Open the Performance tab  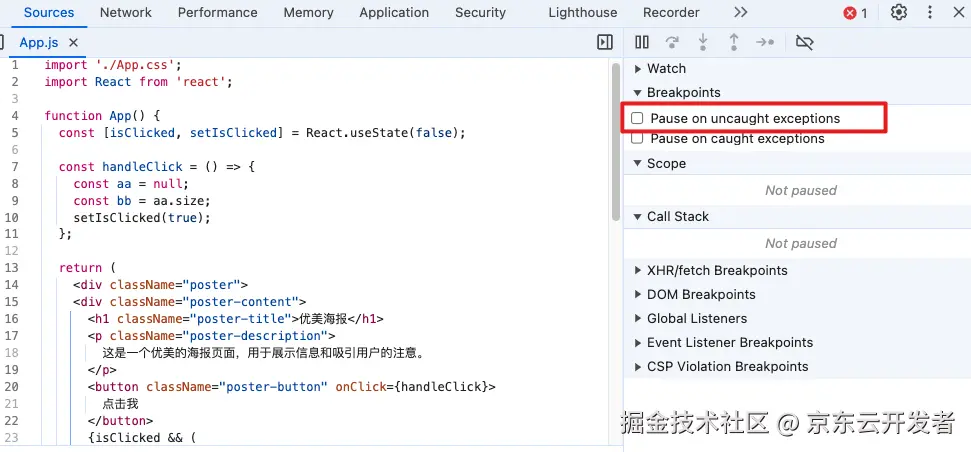click(217, 12)
